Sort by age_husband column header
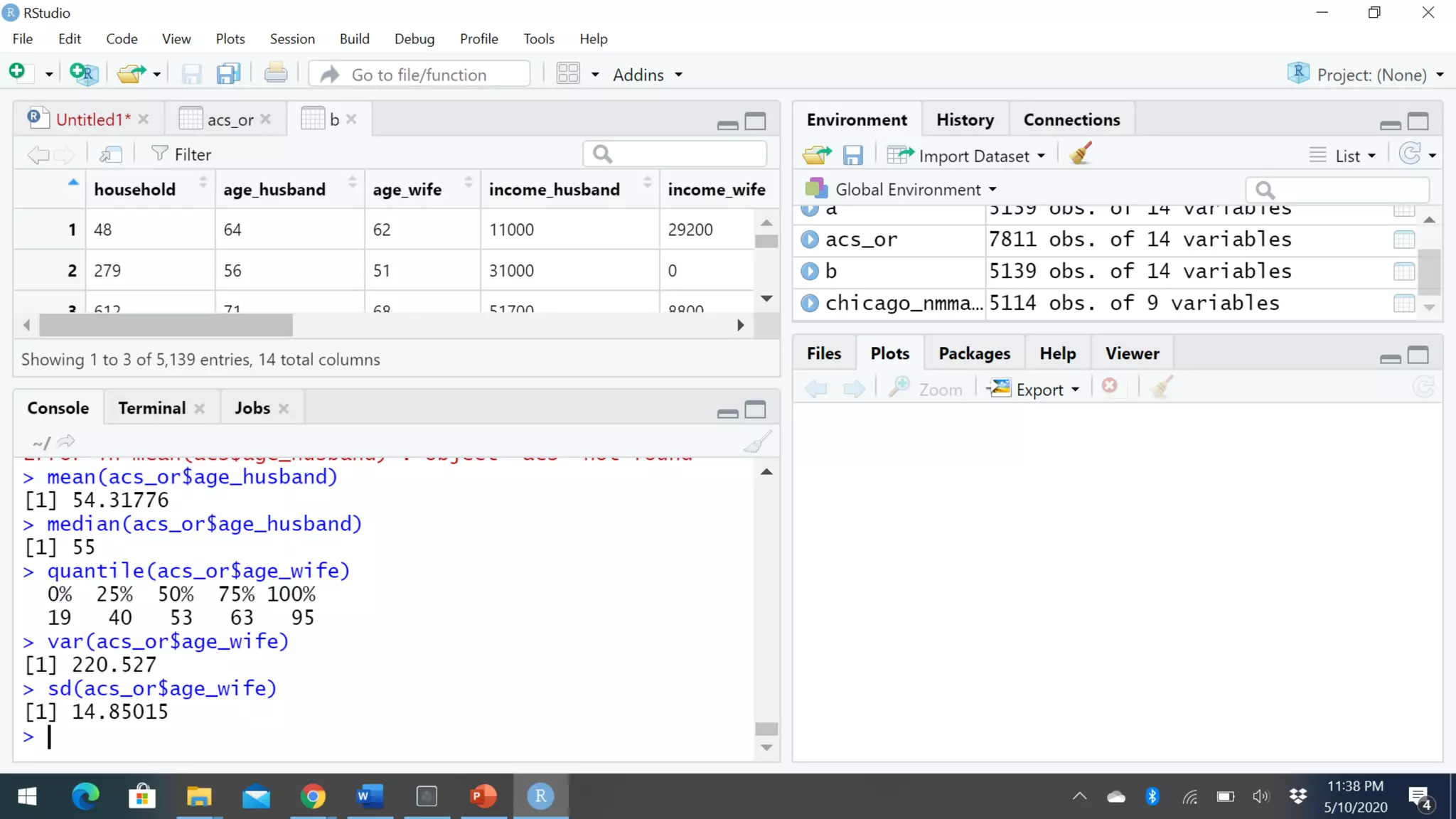1456x819 pixels. click(289, 189)
